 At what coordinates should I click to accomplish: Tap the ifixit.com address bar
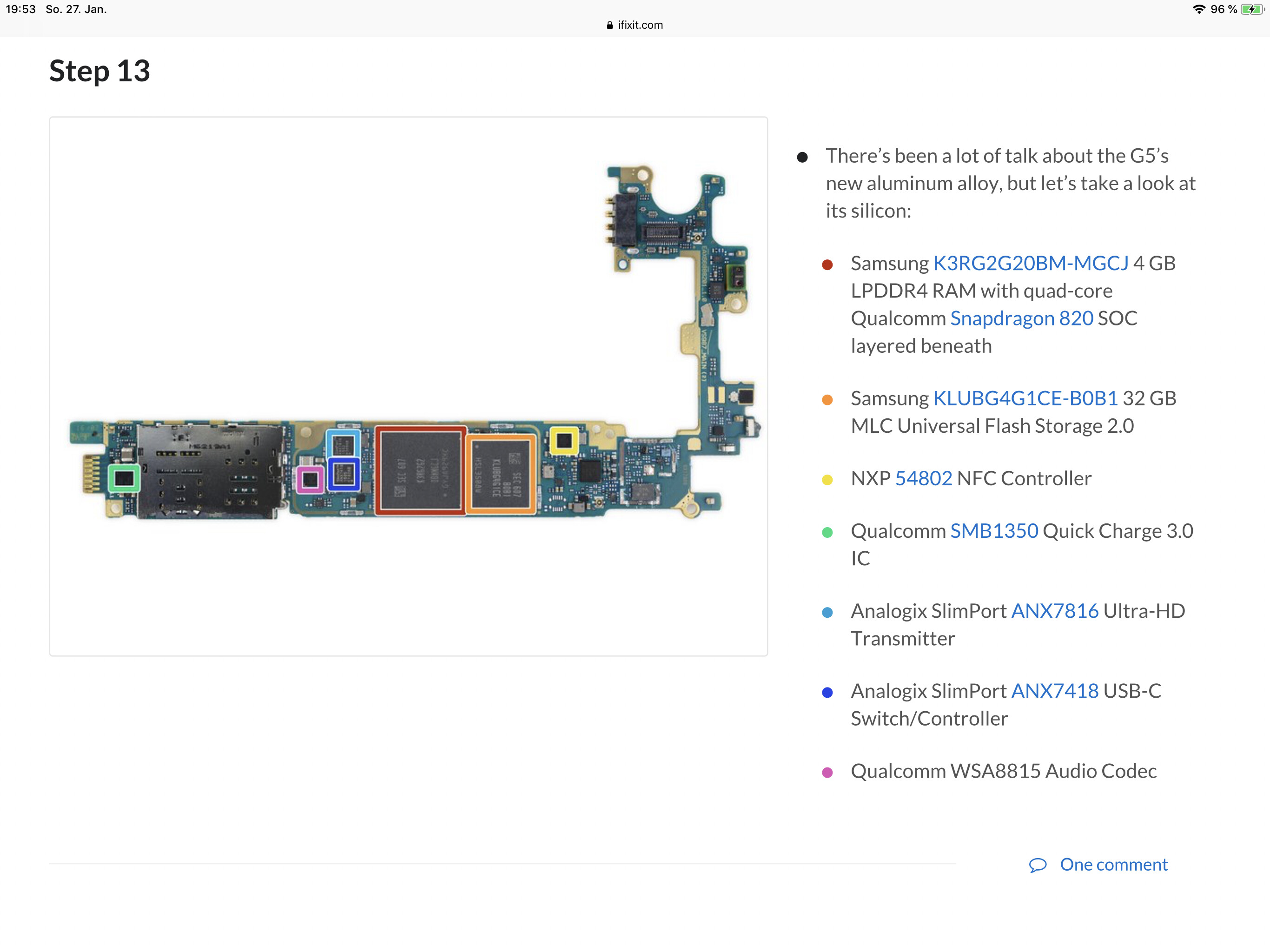tap(635, 25)
